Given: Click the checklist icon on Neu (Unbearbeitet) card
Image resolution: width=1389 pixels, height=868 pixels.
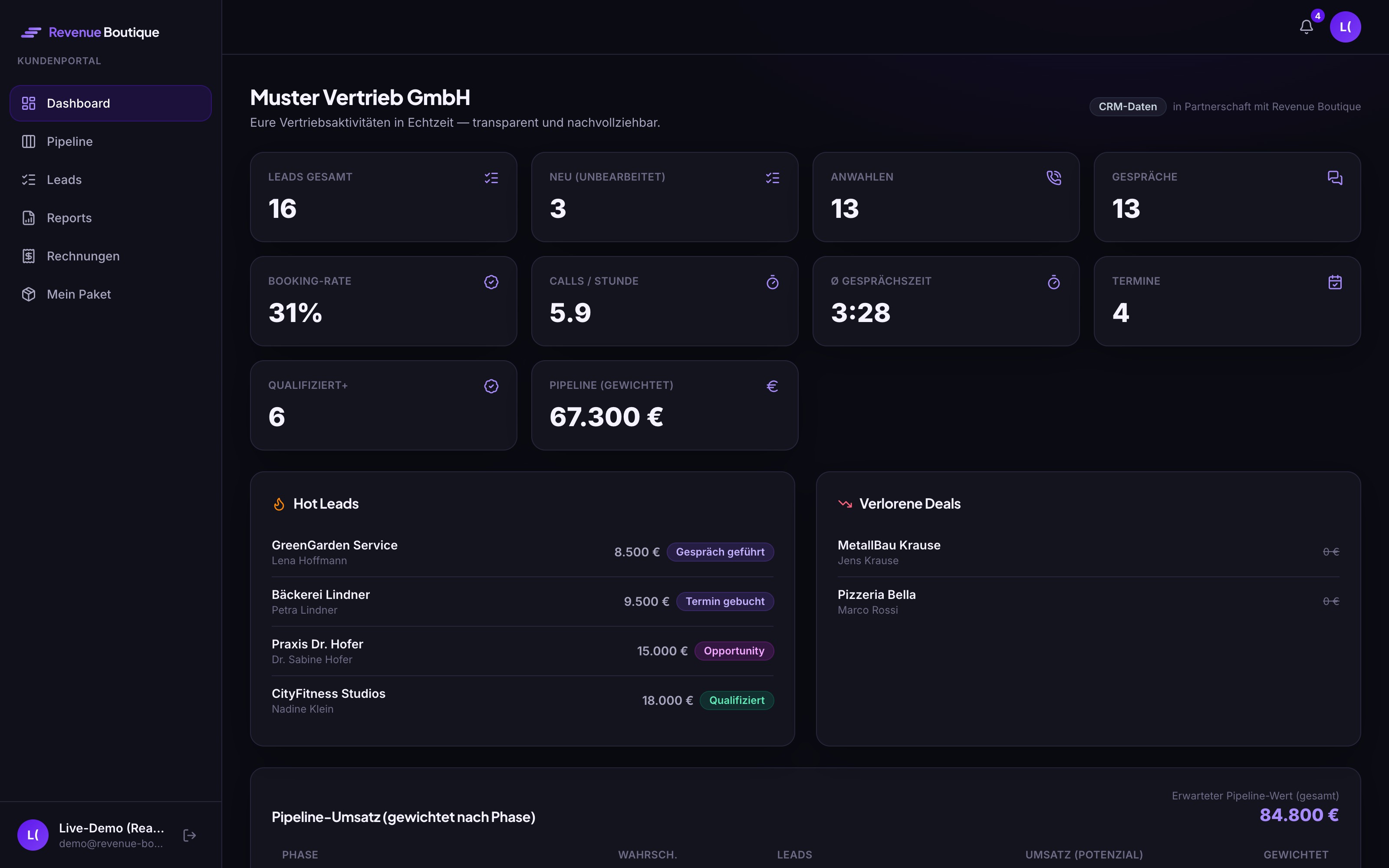Looking at the screenshot, I should coord(773,178).
